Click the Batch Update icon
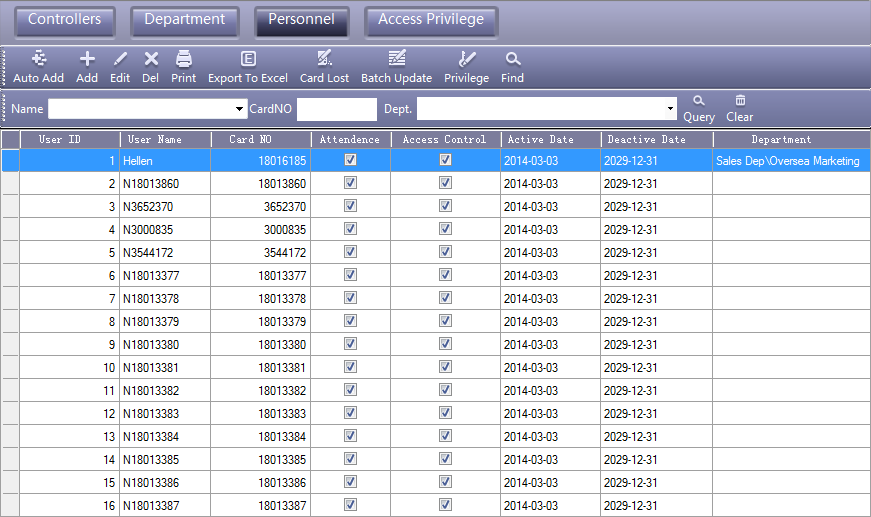Screen dimensions: 871x517 pyautogui.click(x=397, y=58)
